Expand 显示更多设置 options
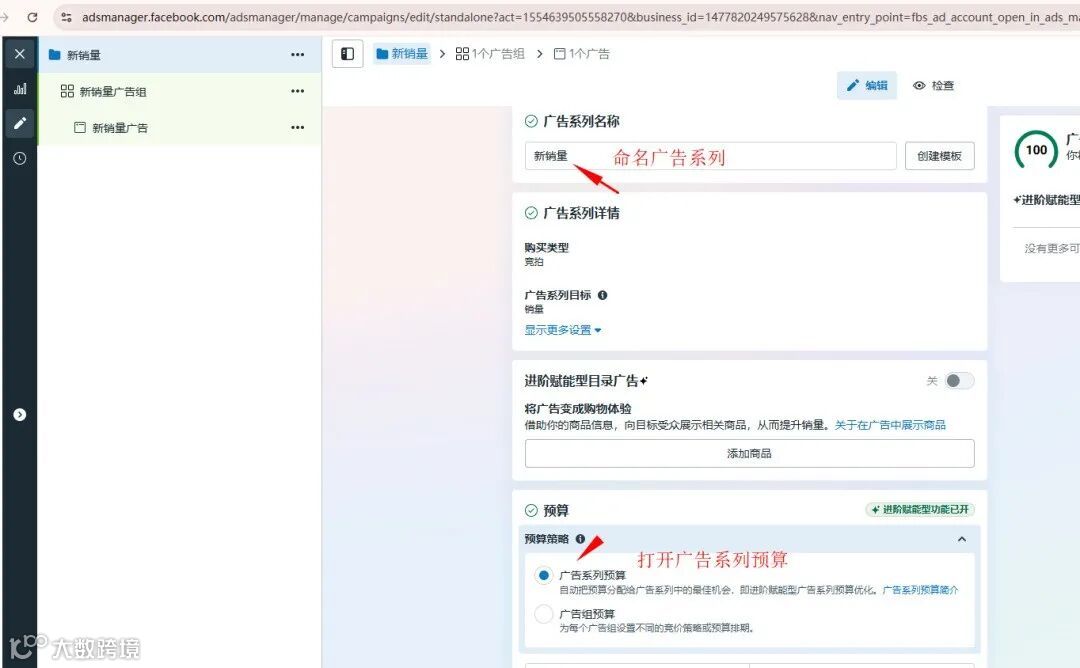1080x668 pixels. point(563,330)
